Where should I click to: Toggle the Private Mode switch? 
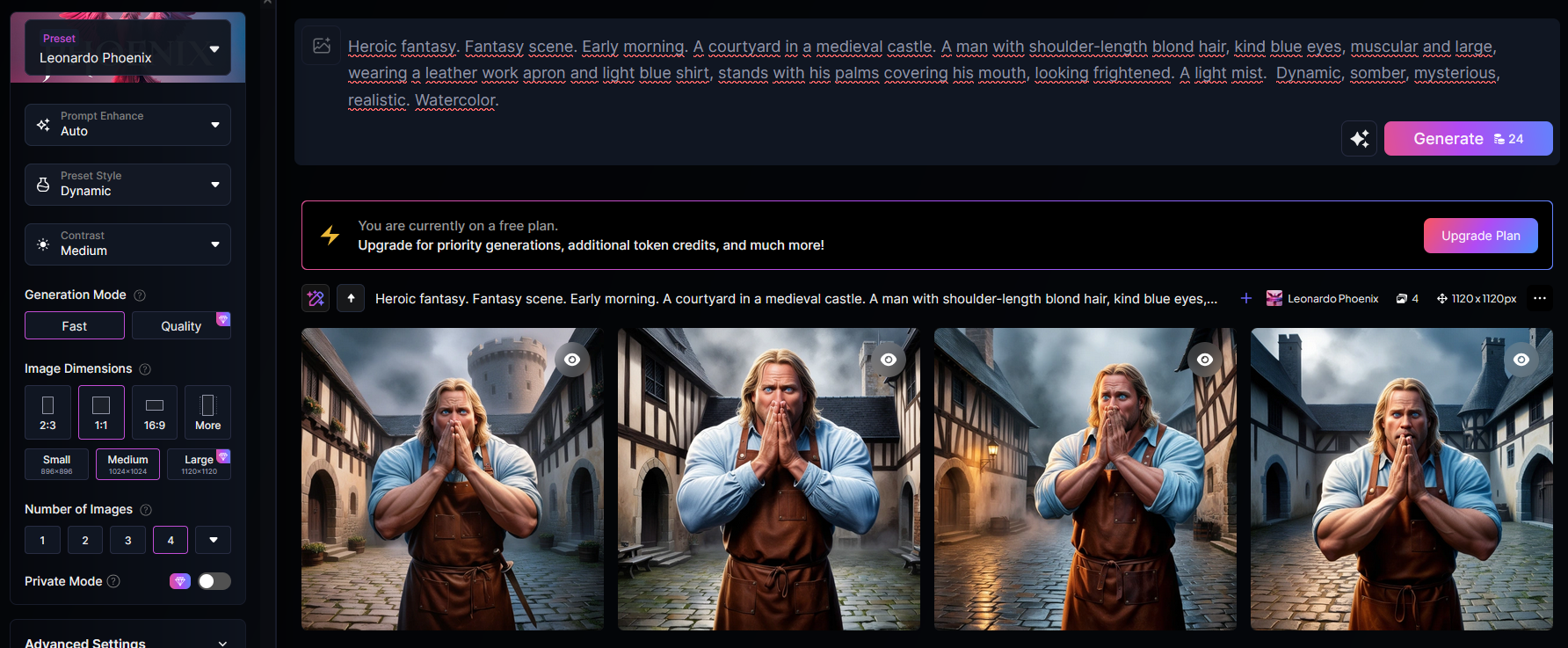point(214,581)
